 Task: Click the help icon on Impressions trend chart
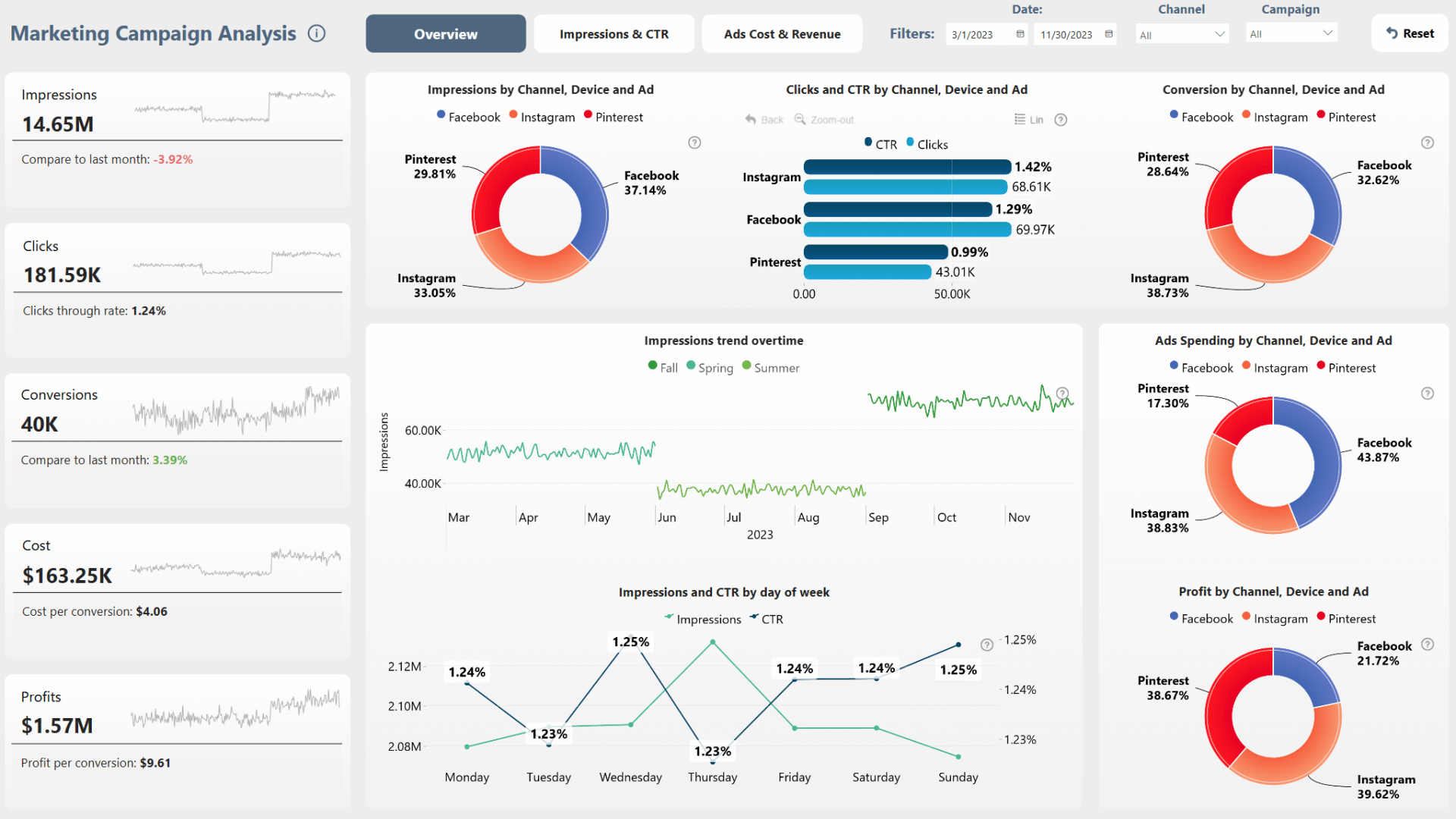click(1062, 393)
